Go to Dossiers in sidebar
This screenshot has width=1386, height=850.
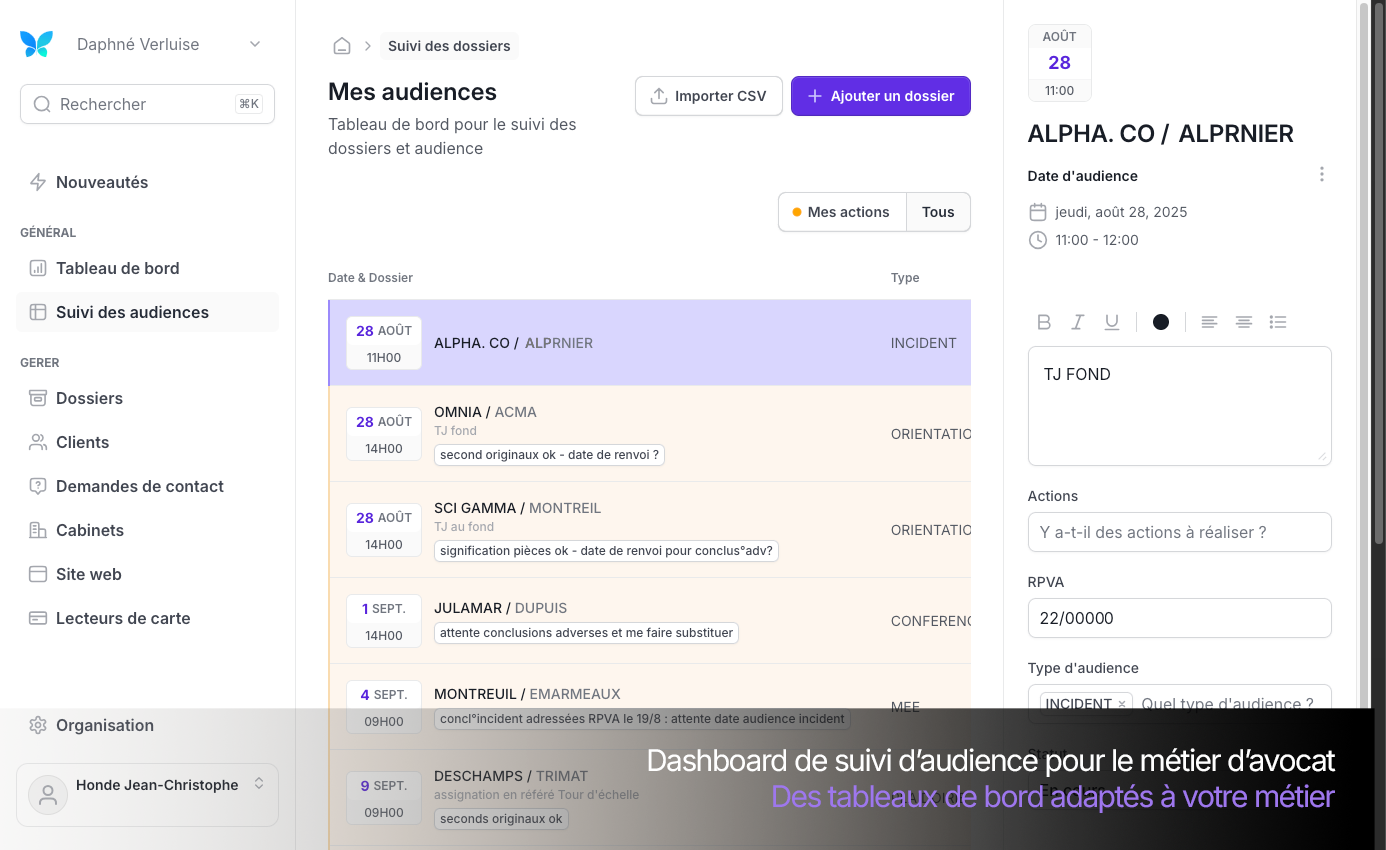[x=89, y=398]
